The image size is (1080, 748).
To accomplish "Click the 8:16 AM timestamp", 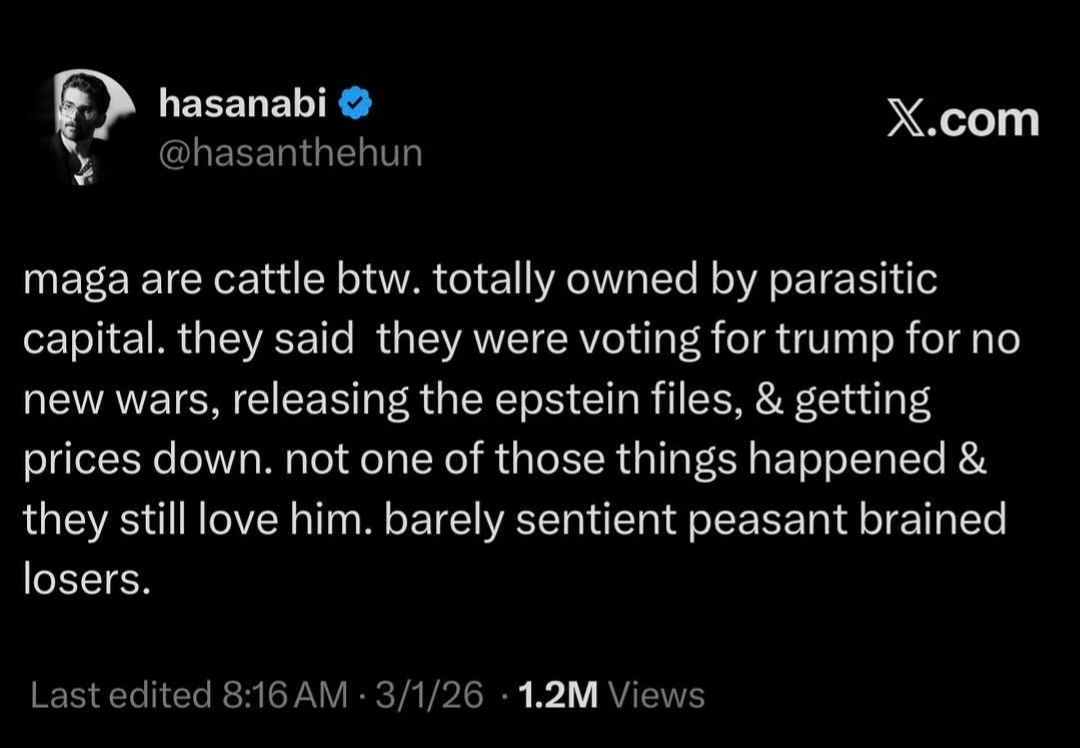I will coord(281,695).
